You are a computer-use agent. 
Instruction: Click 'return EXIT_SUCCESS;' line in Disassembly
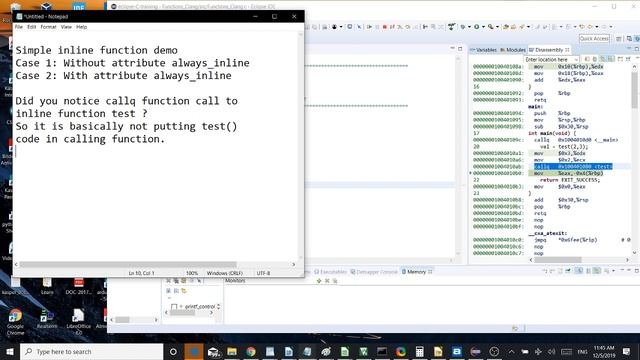click(x=570, y=180)
